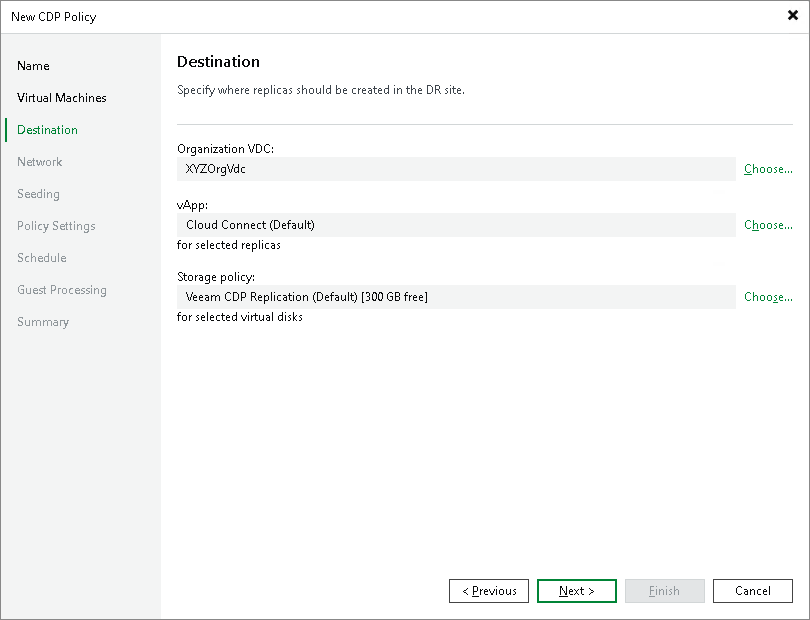Click the Previous button
This screenshot has height=620, width=810.
489,591
